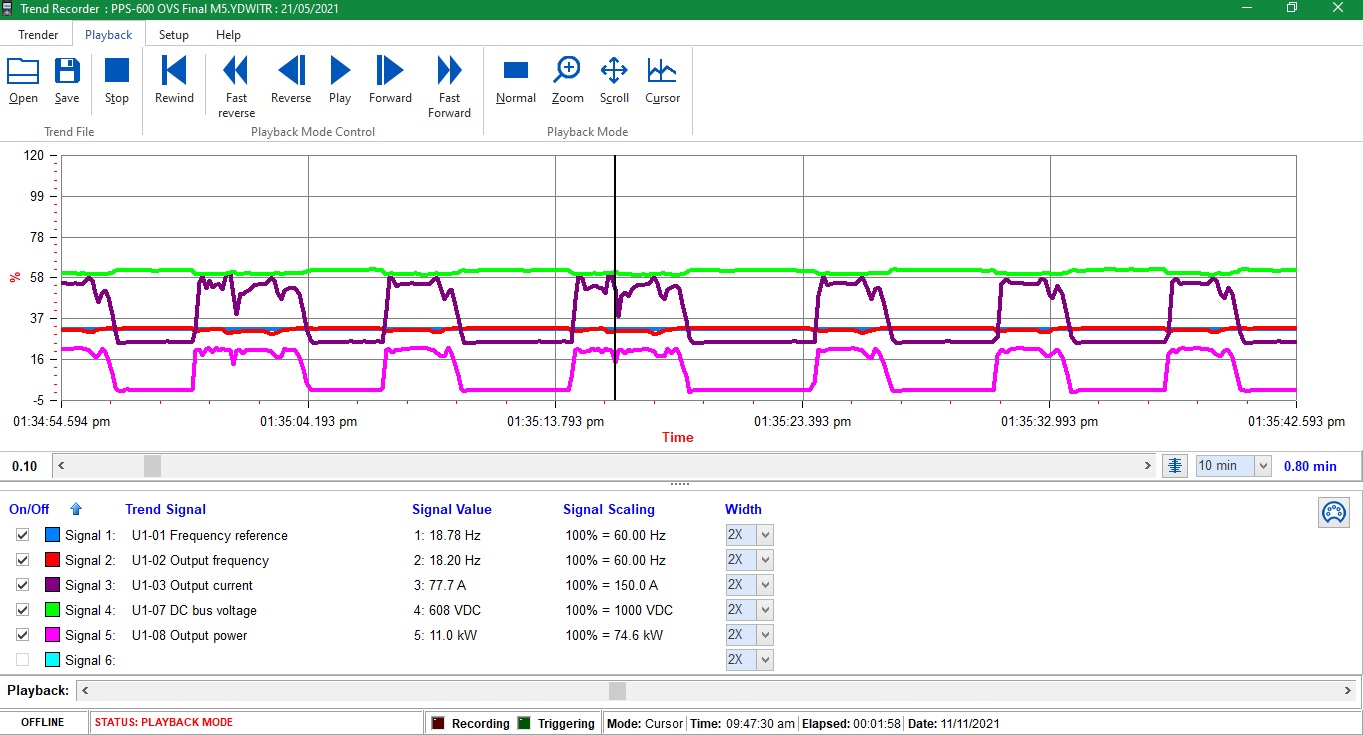The height and width of the screenshot is (735, 1363).
Task: Uncheck Signal 4 DC bus voltage
Action: [22, 610]
